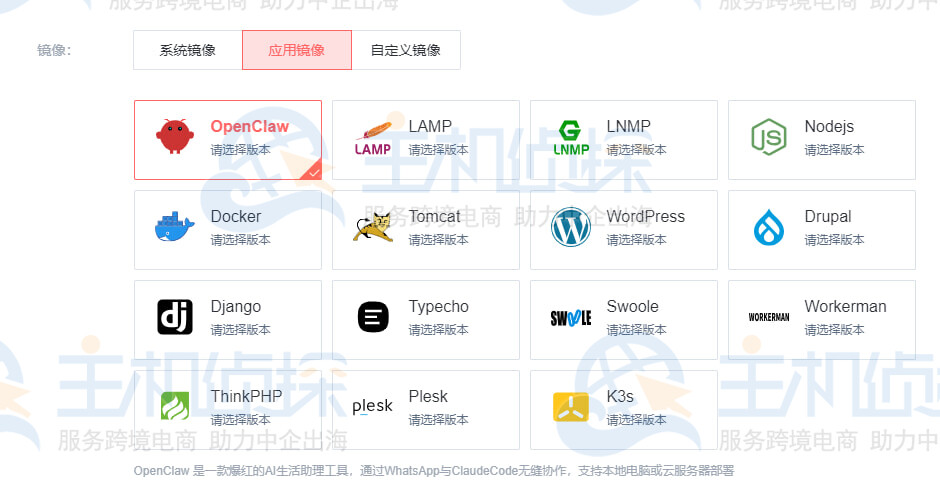Click the Drupal droplet icon
The image size is (940, 502).
(x=769, y=227)
